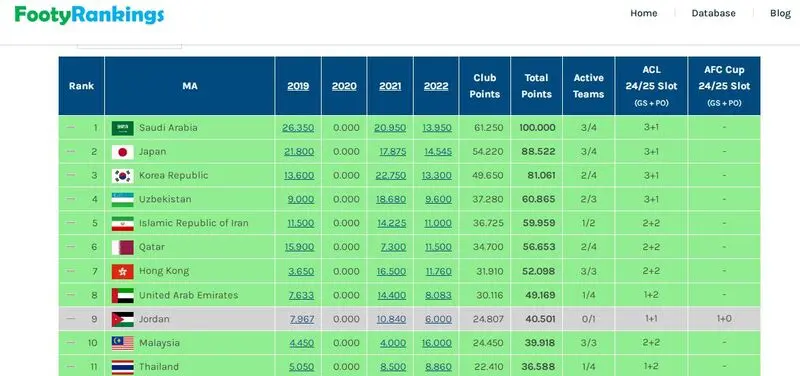Viewport: 800px width, 376px height.
Task: Select Malaysia active teams 3/3
Action: point(588,343)
